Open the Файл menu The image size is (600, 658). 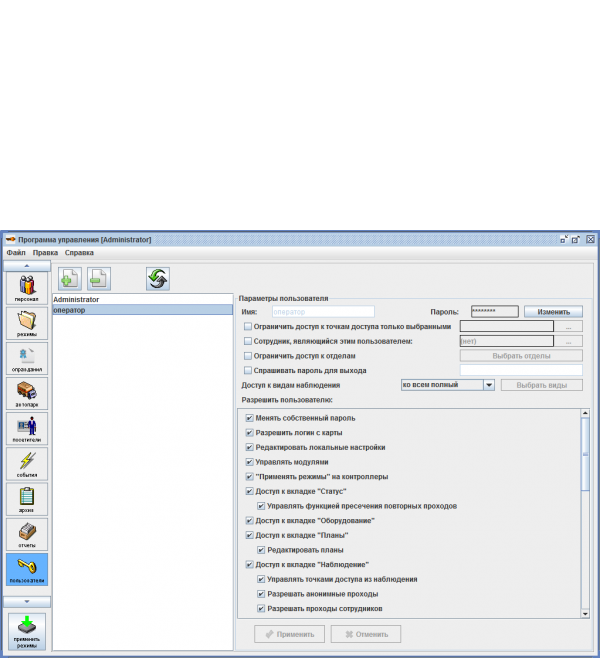pos(15,253)
